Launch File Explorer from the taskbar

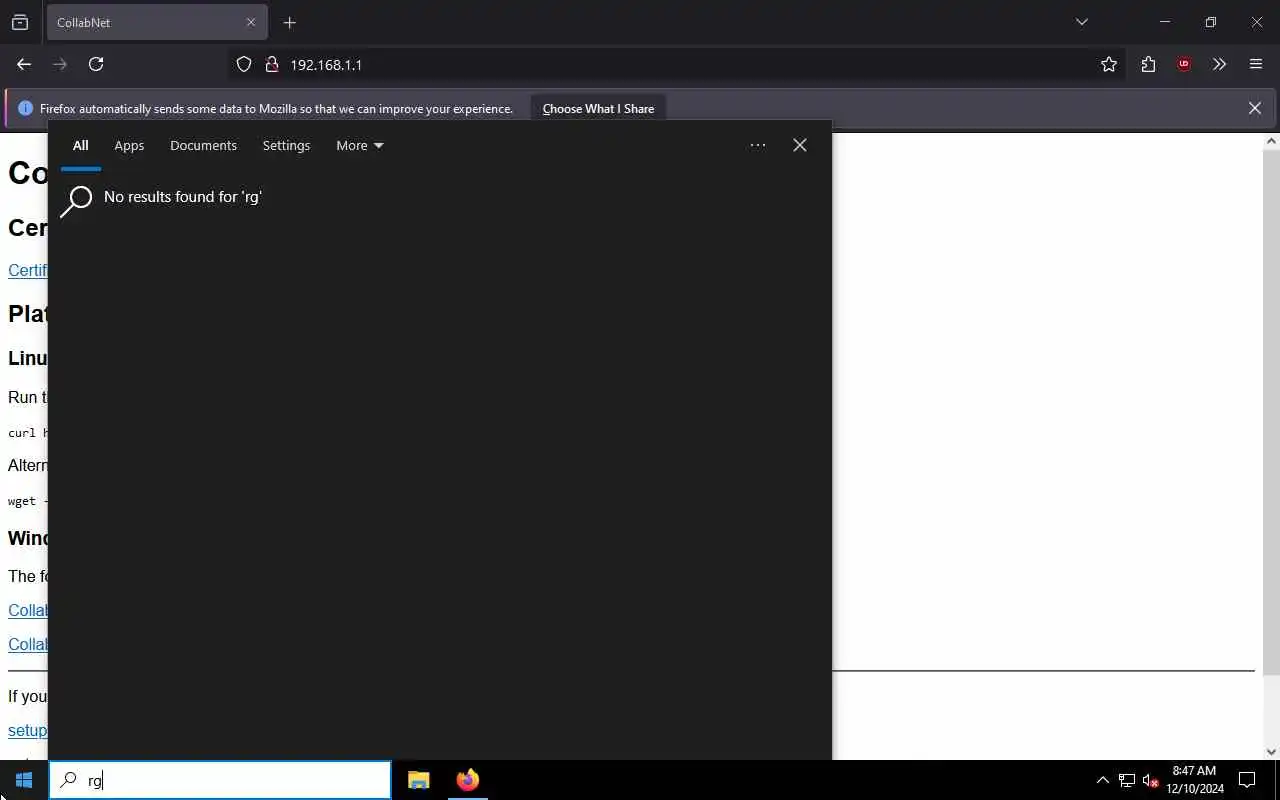click(419, 780)
